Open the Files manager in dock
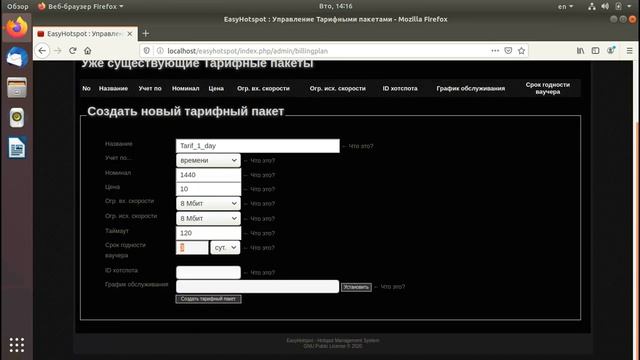This screenshot has width=640, height=360. tap(17, 87)
